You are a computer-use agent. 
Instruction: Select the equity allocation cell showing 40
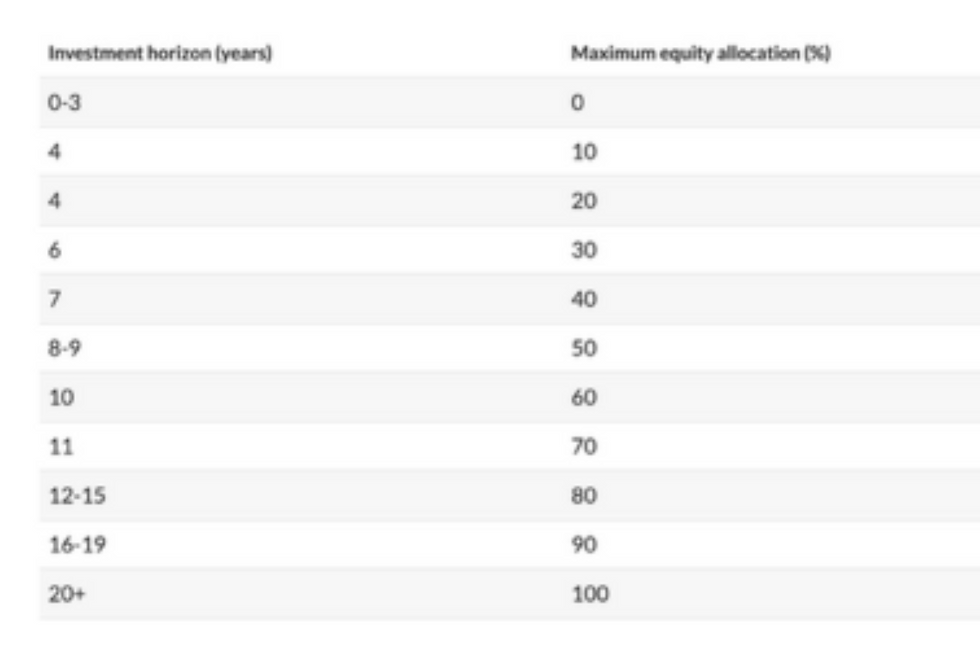tap(582, 299)
